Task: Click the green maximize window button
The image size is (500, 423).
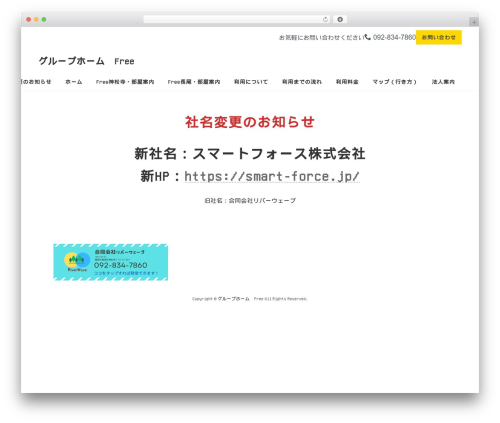Action: click(x=44, y=20)
